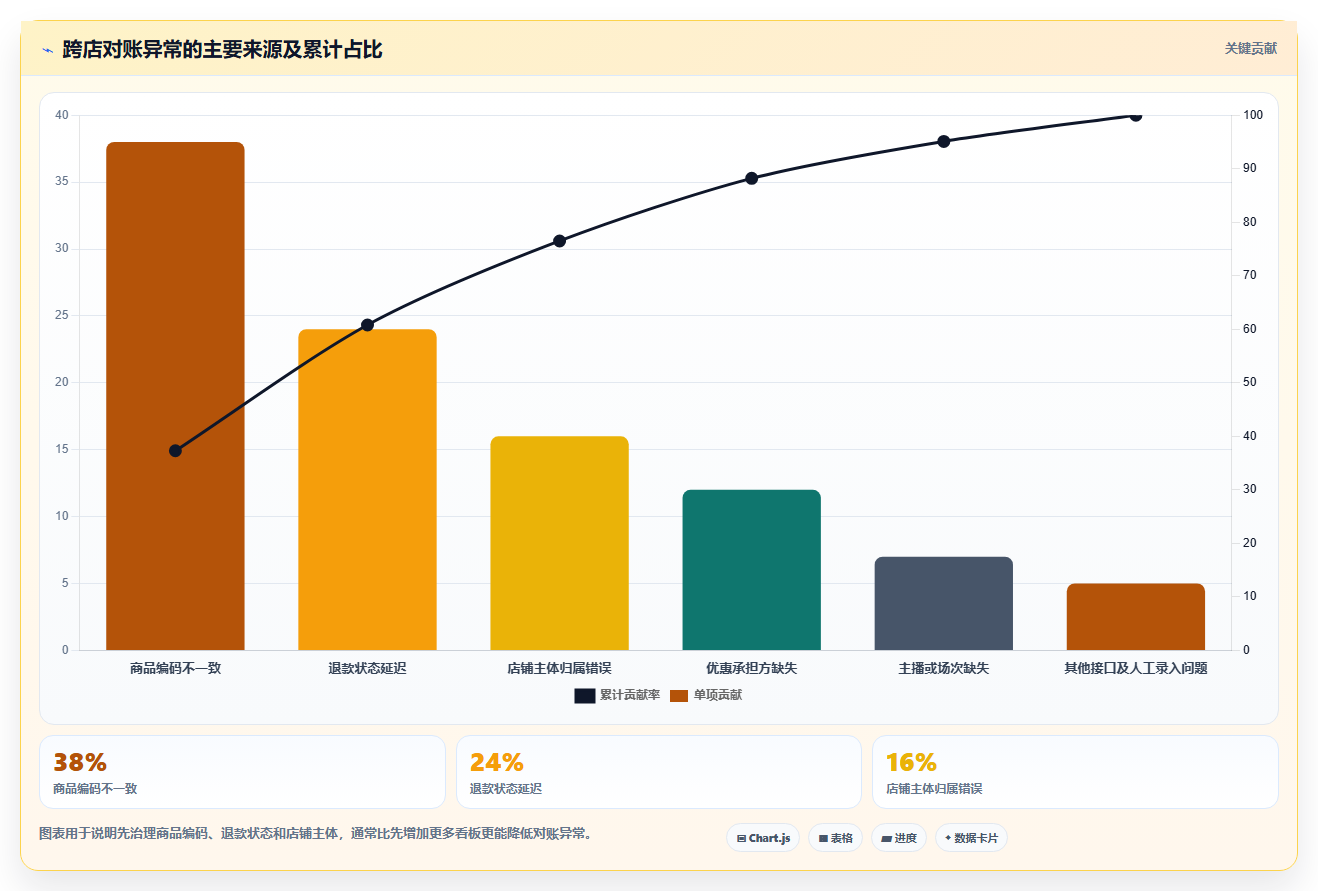Viewport: 1318px width, 891px height.
Task: Click the x-axis label 店铺主体归属错误
Action: coord(559,668)
